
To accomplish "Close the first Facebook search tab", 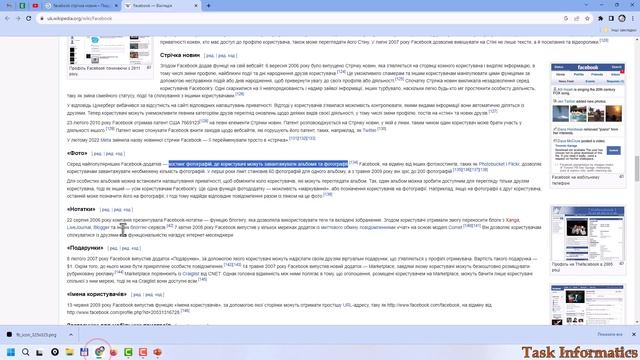I will click(x=116, y=6).
